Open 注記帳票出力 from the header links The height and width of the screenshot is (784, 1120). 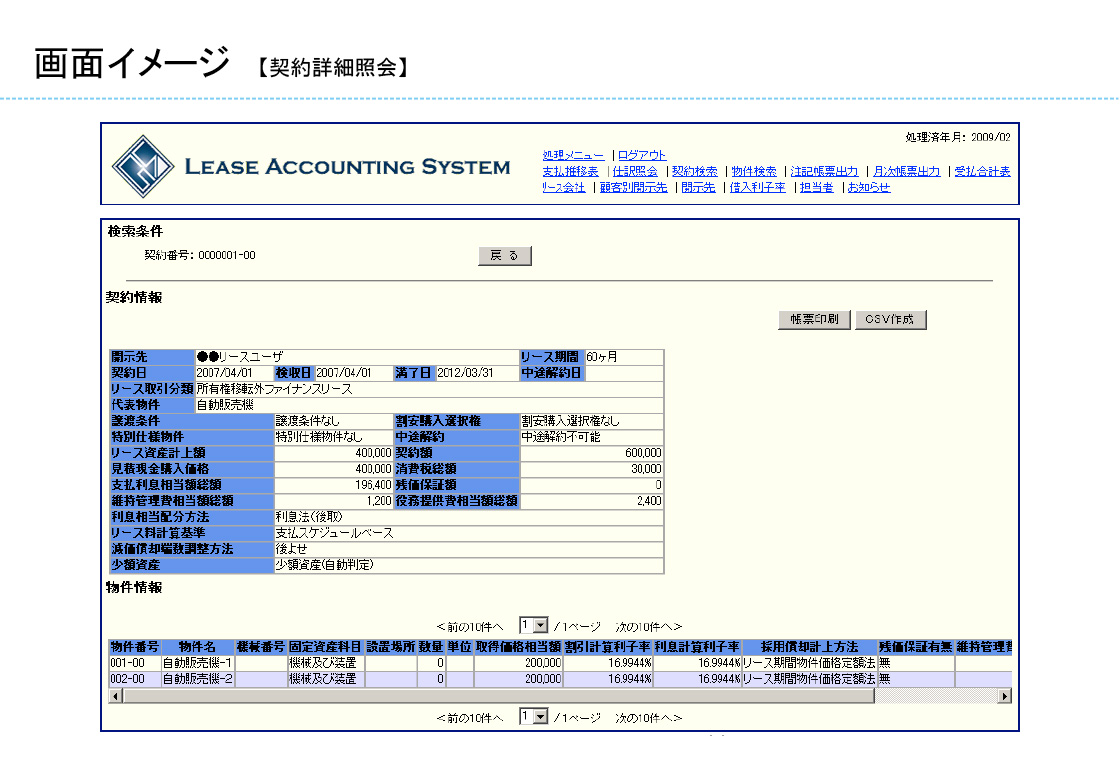824,171
